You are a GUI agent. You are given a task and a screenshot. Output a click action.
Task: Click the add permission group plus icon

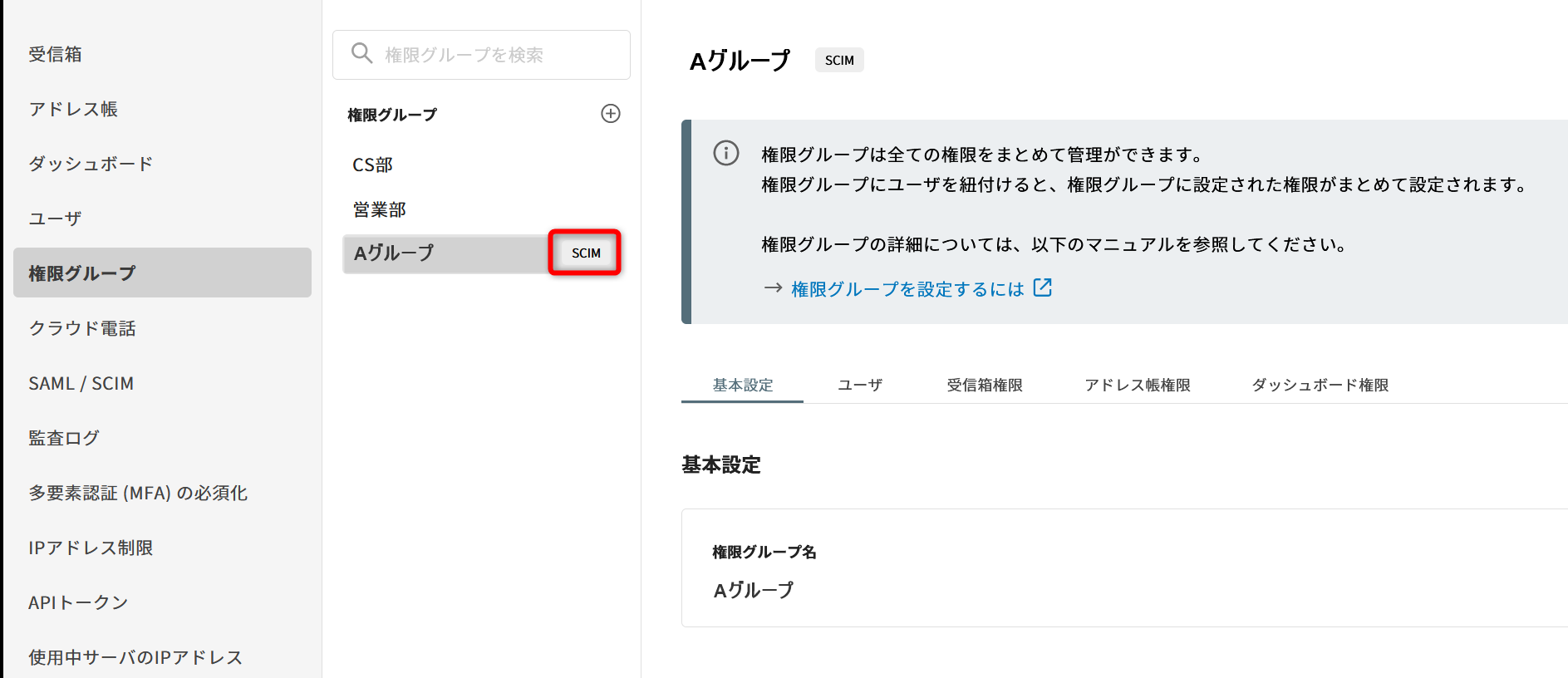tap(611, 114)
